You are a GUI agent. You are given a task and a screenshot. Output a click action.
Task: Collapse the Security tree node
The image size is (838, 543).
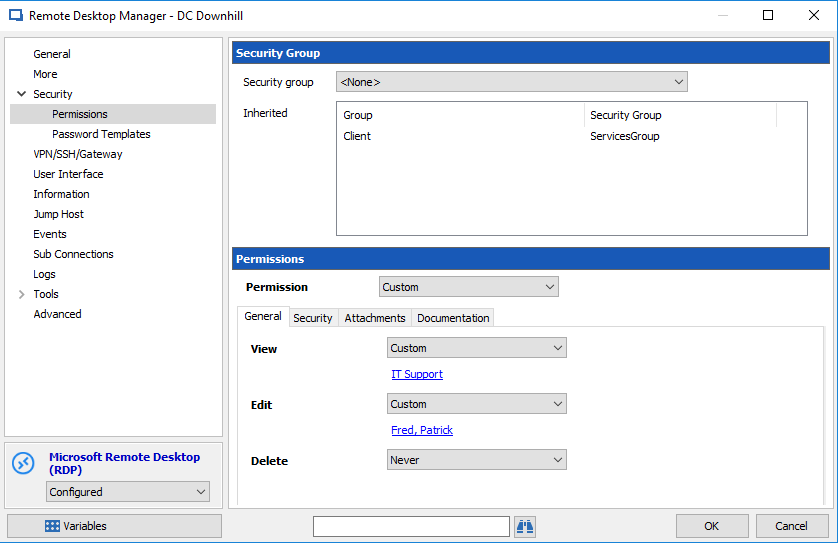pos(21,94)
